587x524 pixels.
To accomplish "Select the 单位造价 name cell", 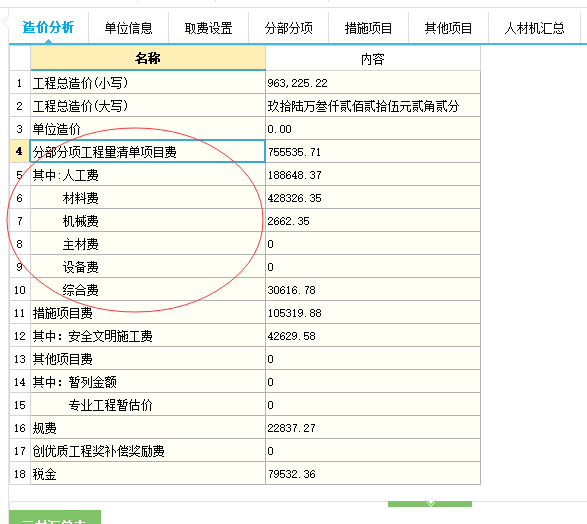I will pos(148,129).
